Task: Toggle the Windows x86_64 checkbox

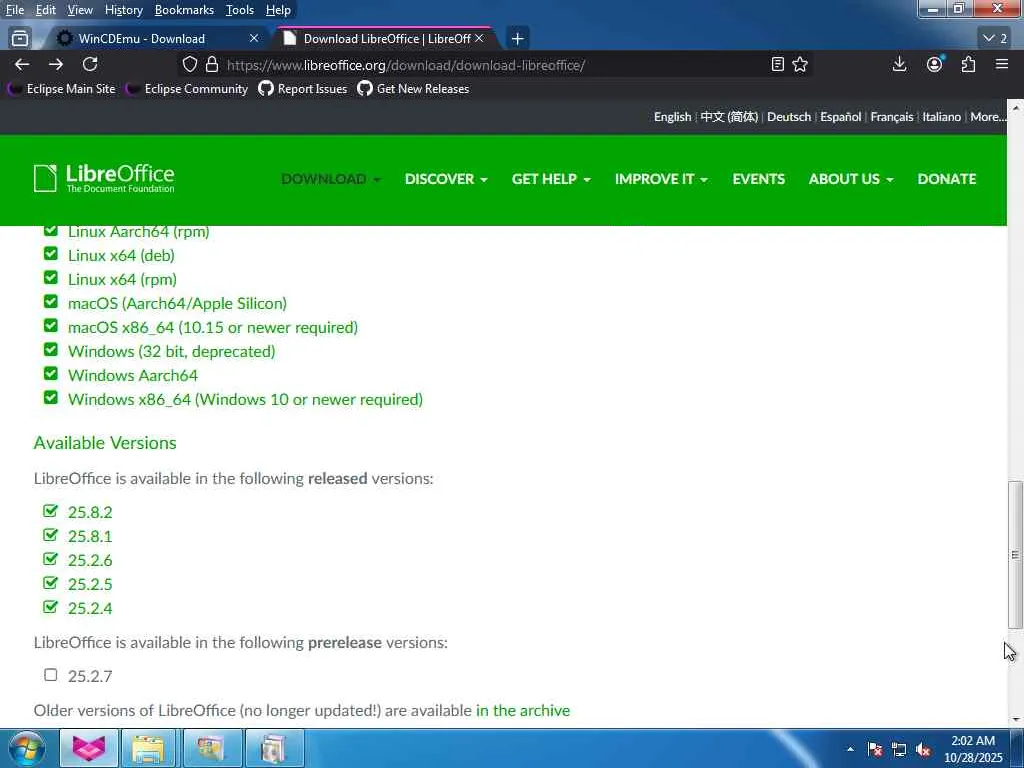Action: (x=51, y=397)
